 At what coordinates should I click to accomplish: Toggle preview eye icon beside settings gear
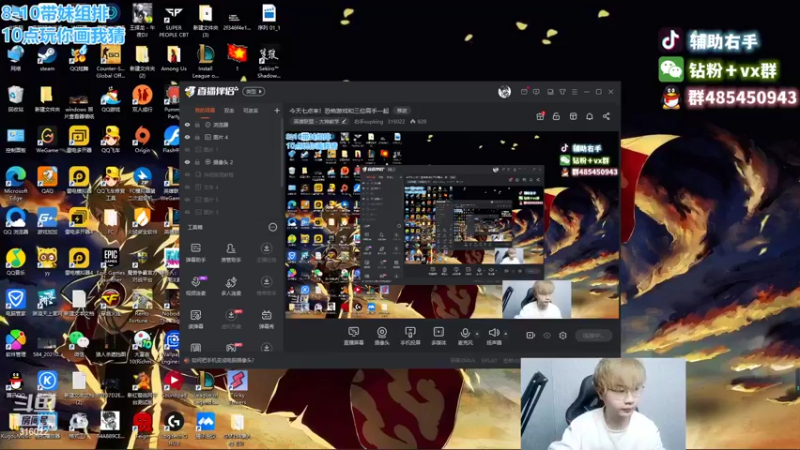coord(547,335)
